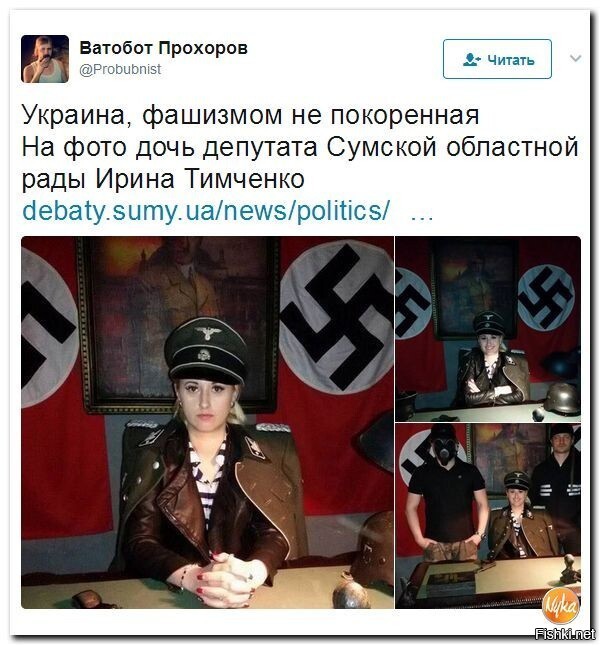The width and height of the screenshot is (601, 646).
Task: Open the debaty.sumy.ua news link
Action: (206, 211)
